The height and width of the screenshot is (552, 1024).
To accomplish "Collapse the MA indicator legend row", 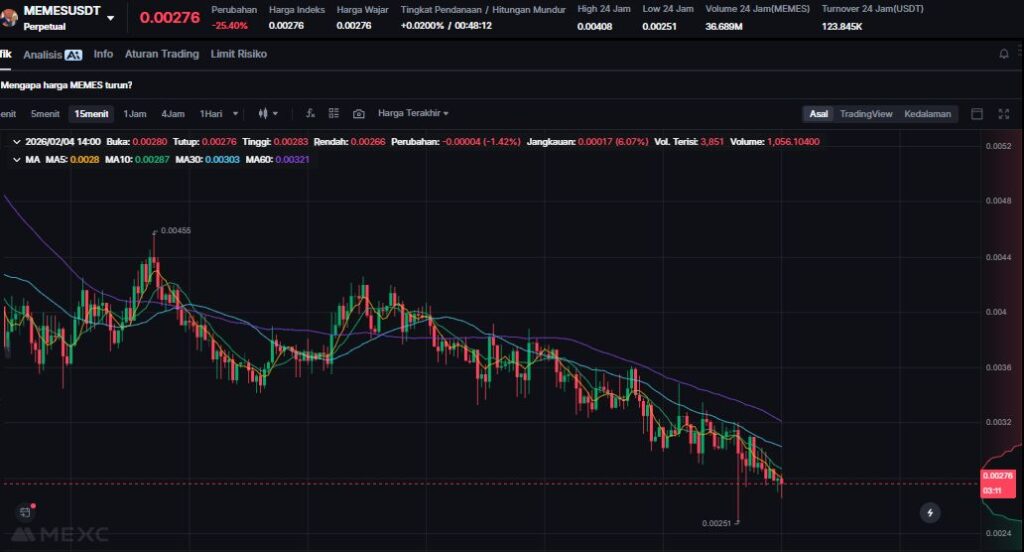I will (15, 159).
